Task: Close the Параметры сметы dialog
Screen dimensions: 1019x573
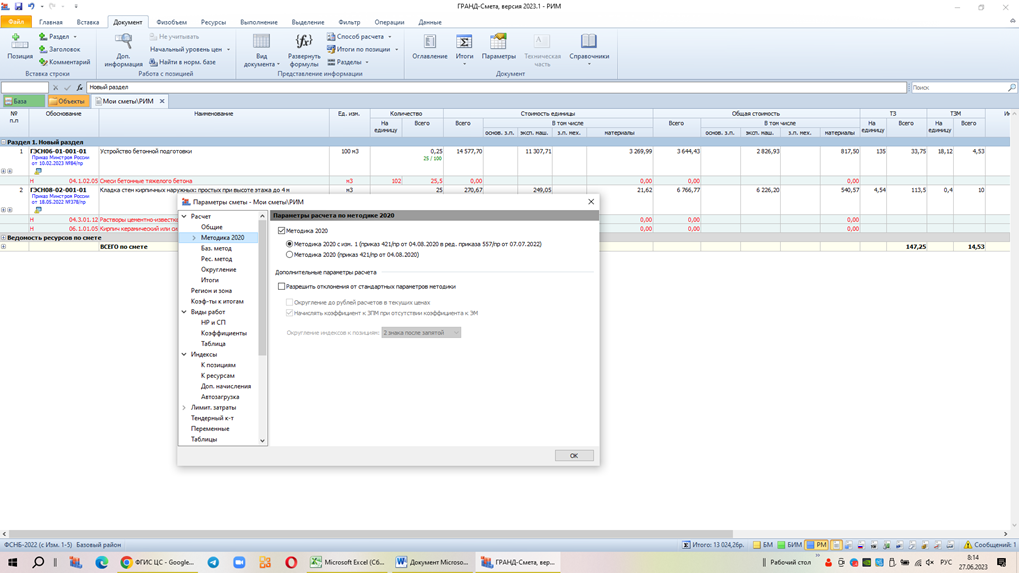Action: (x=591, y=202)
